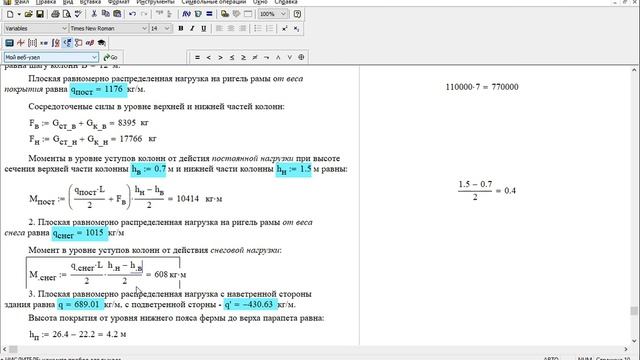Viewport: 640px width, 360px height.
Task: Insert a hyperlink using the toolbar icon
Action: [224, 14]
